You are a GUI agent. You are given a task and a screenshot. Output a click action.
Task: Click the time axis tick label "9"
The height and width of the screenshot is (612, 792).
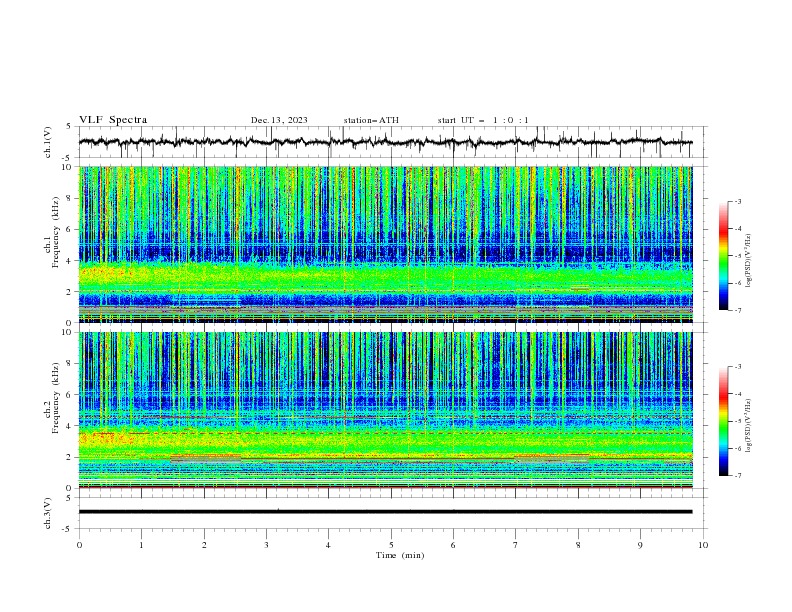(x=640, y=545)
